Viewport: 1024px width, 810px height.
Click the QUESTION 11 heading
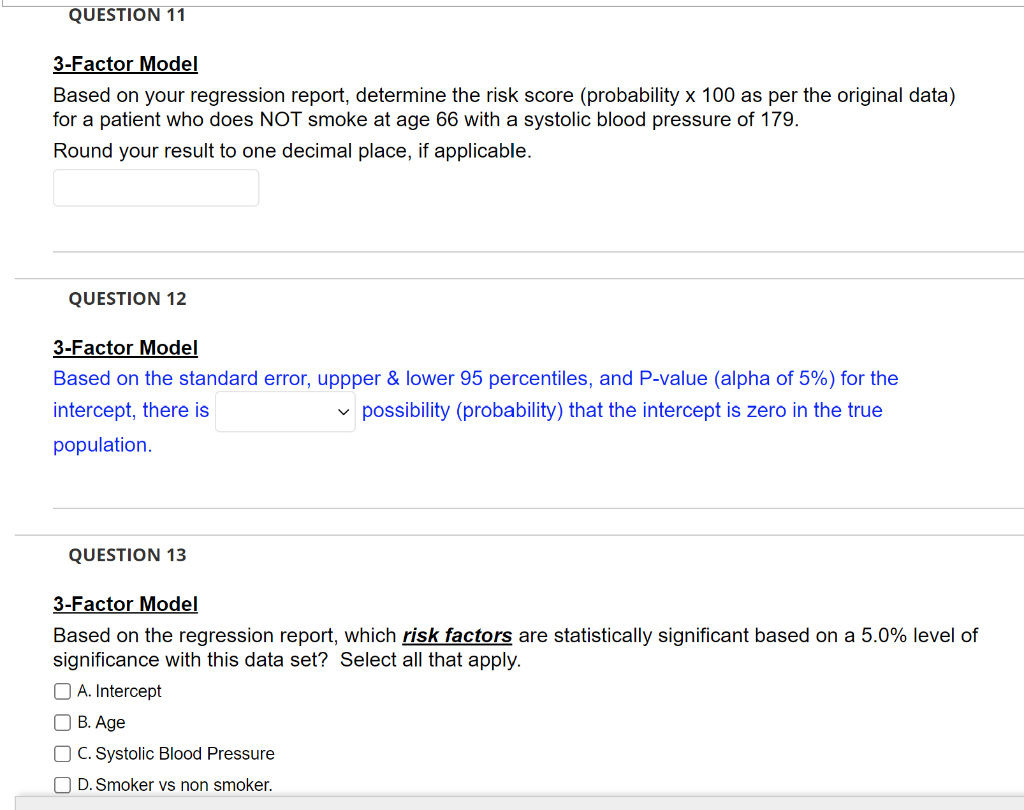point(126,15)
